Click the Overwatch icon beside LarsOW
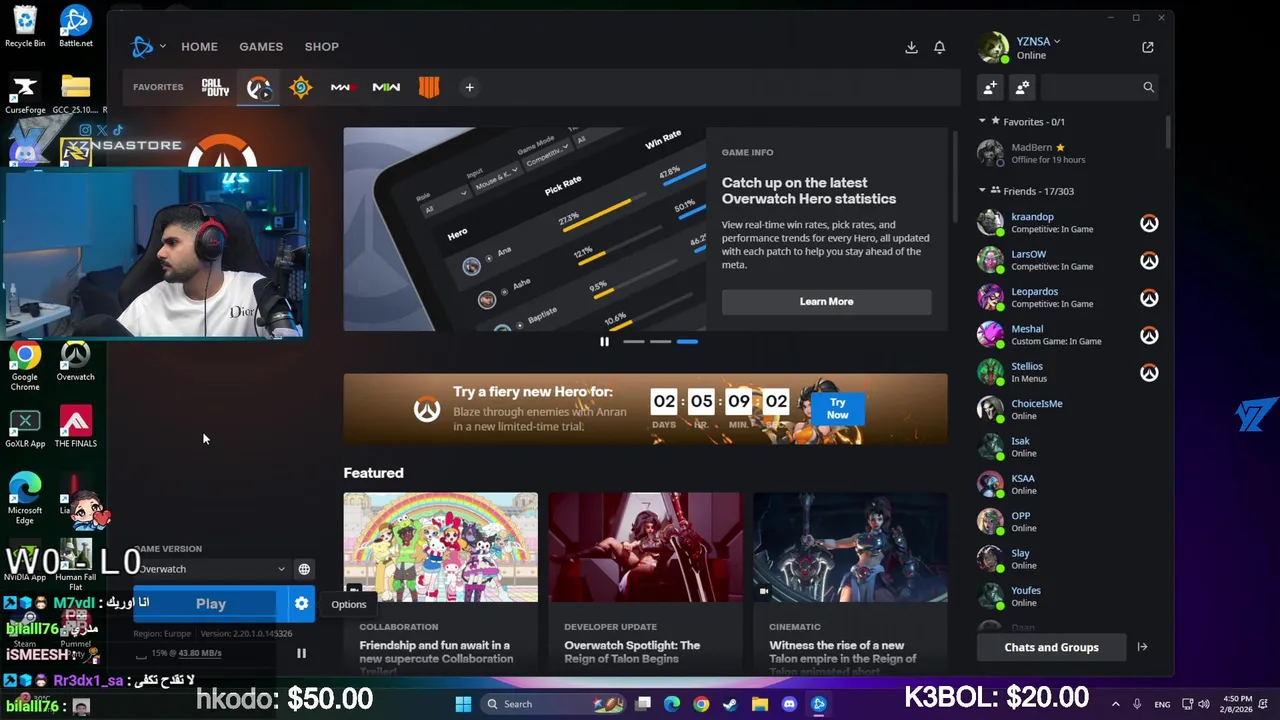1280x720 pixels. [x=1149, y=260]
